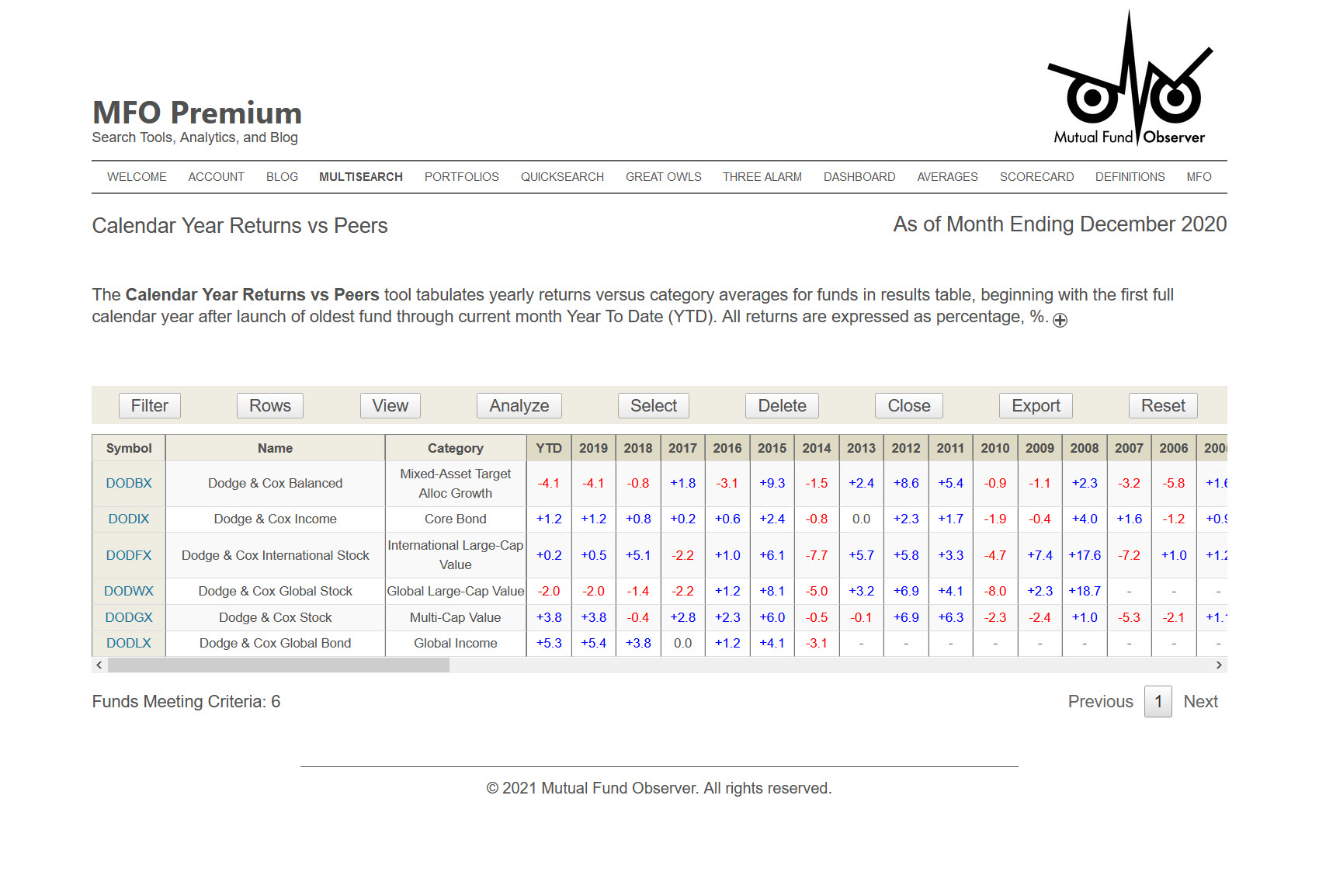Click the Funds Meeting Criteria: 6 text
1319x896 pixels.
point(186,702)
